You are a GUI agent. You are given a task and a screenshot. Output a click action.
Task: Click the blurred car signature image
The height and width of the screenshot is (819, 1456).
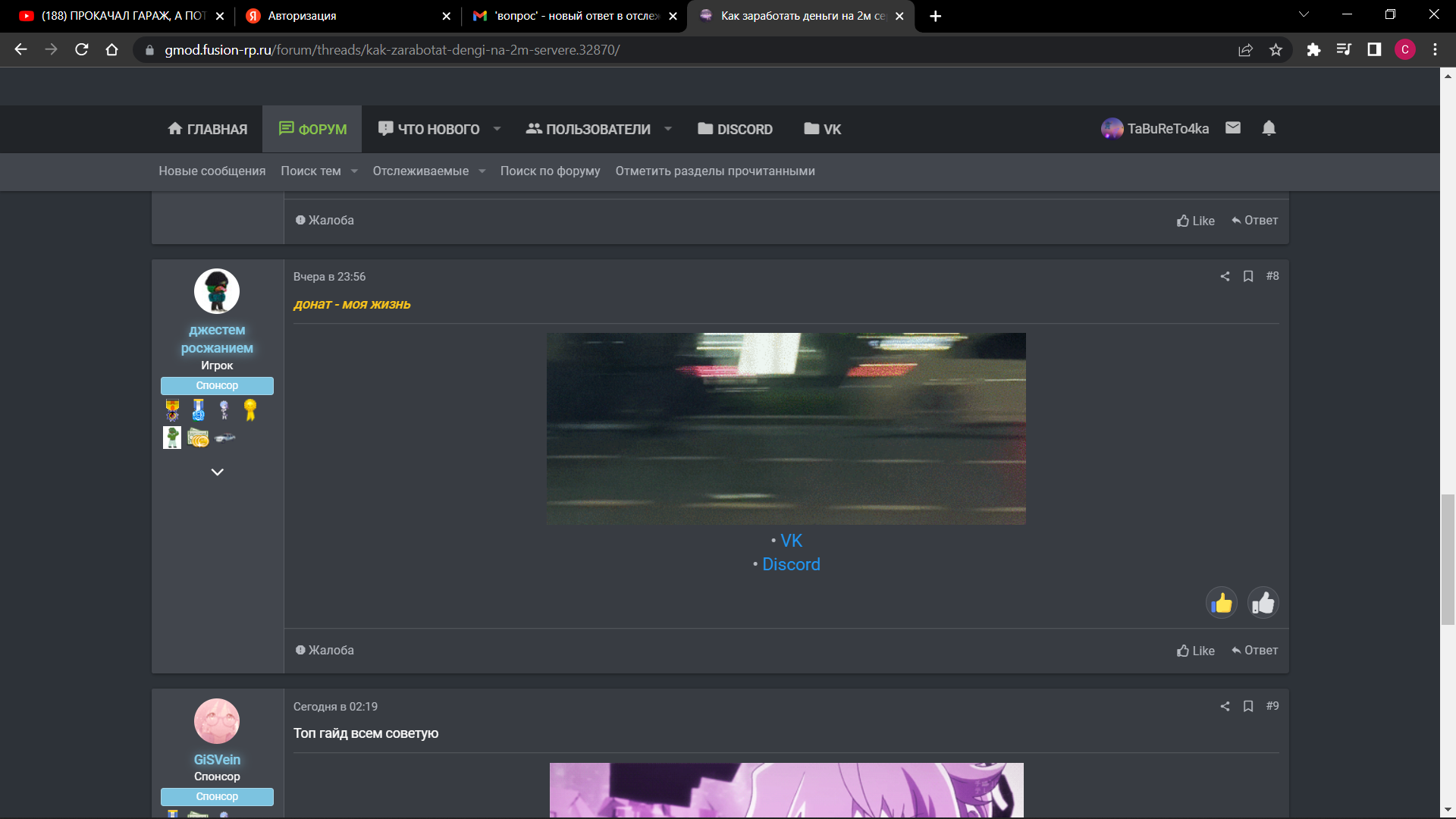click(786, 428)
